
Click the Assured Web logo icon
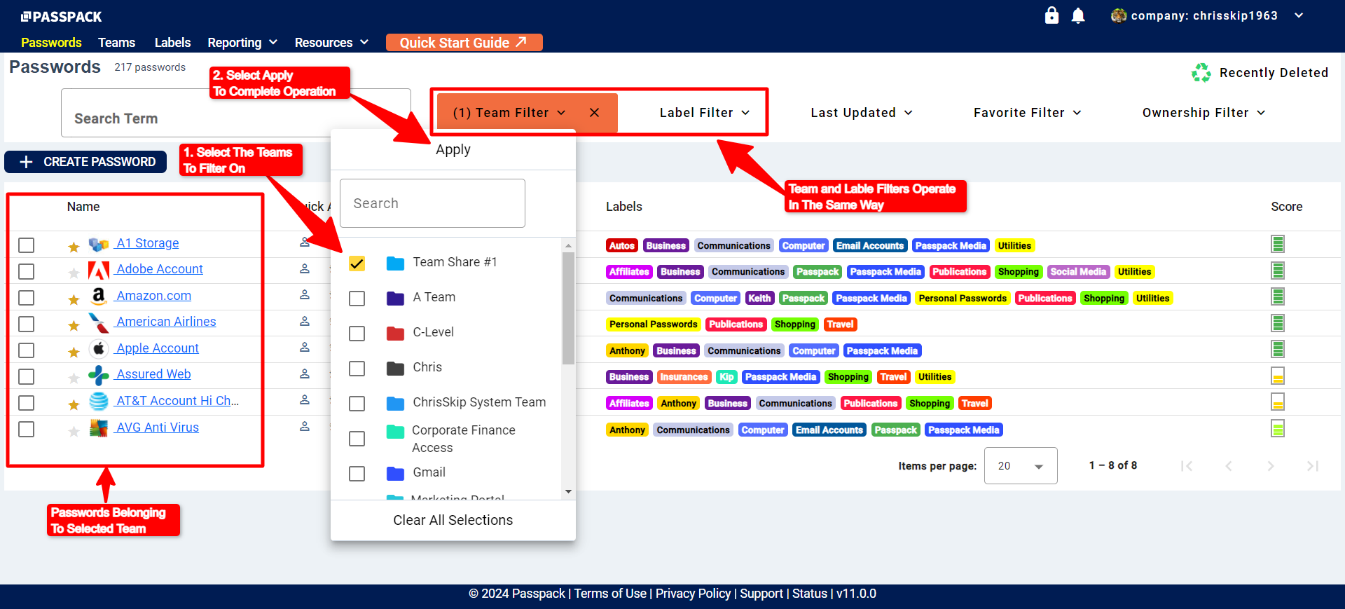pos(98,376)
